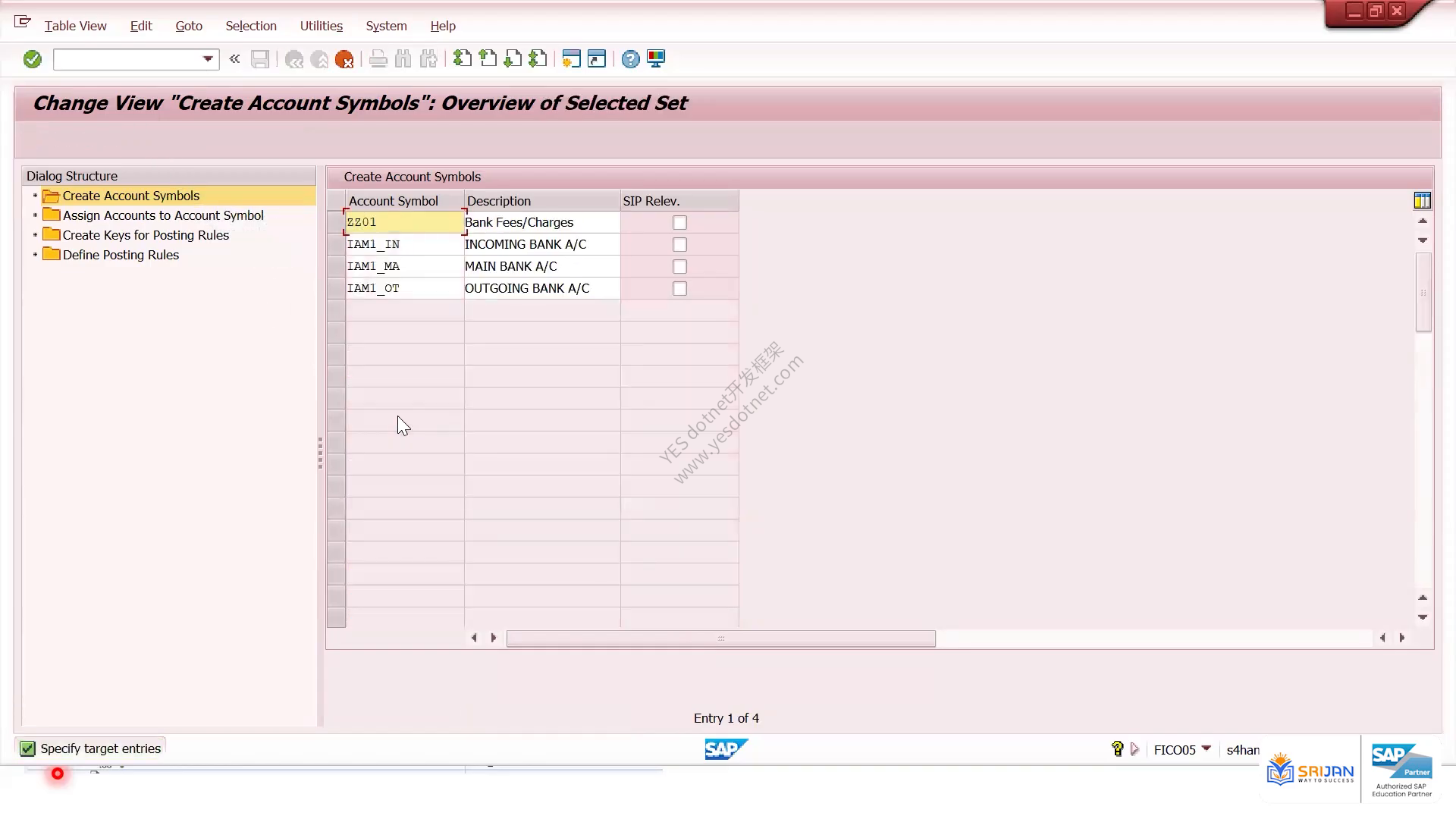The width and height of the screenshot is (1456, 819).
Task: Click the green Enter checkmark icon
Action: click(x=32, y=59)
